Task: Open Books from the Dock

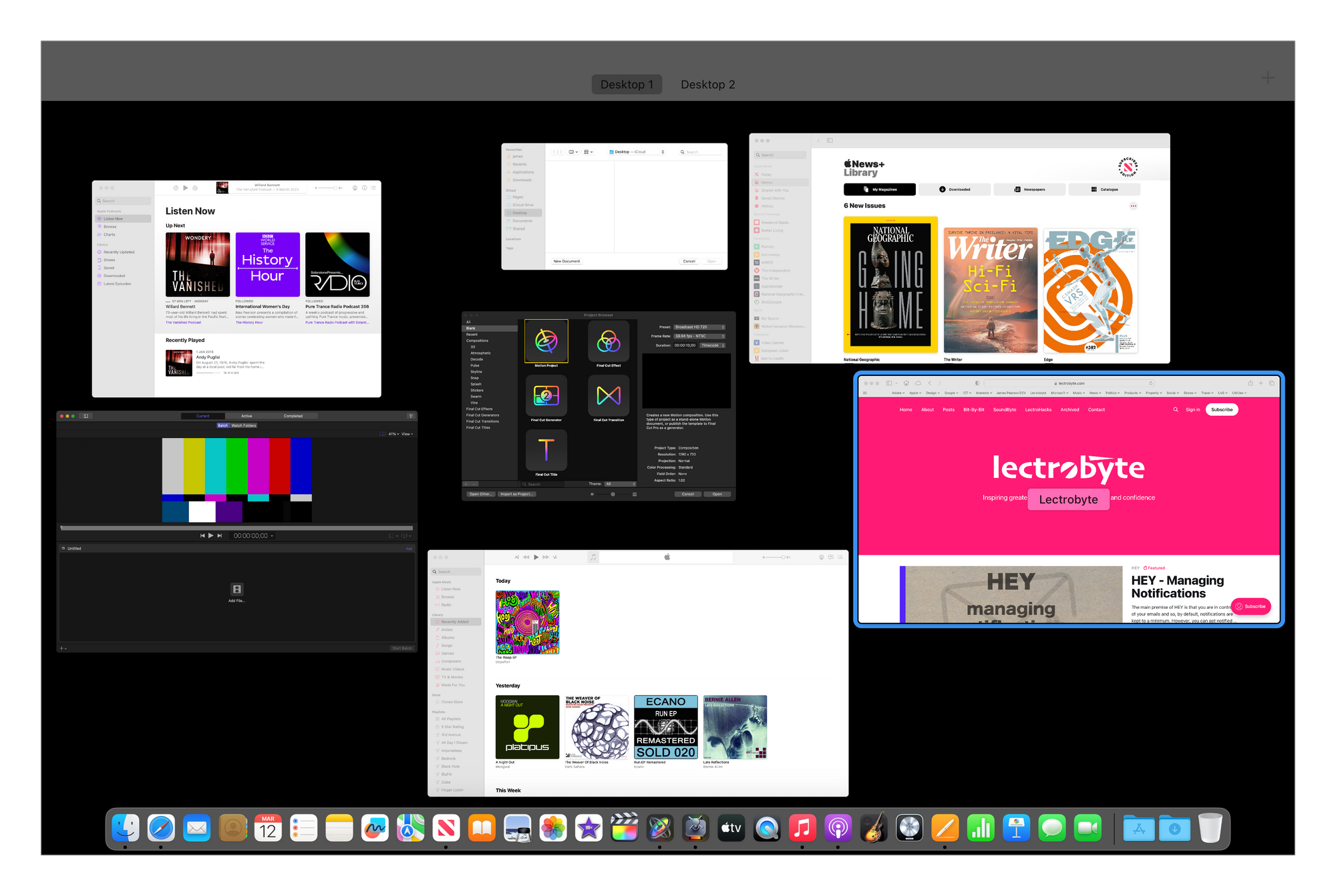Action: [482, 829]
